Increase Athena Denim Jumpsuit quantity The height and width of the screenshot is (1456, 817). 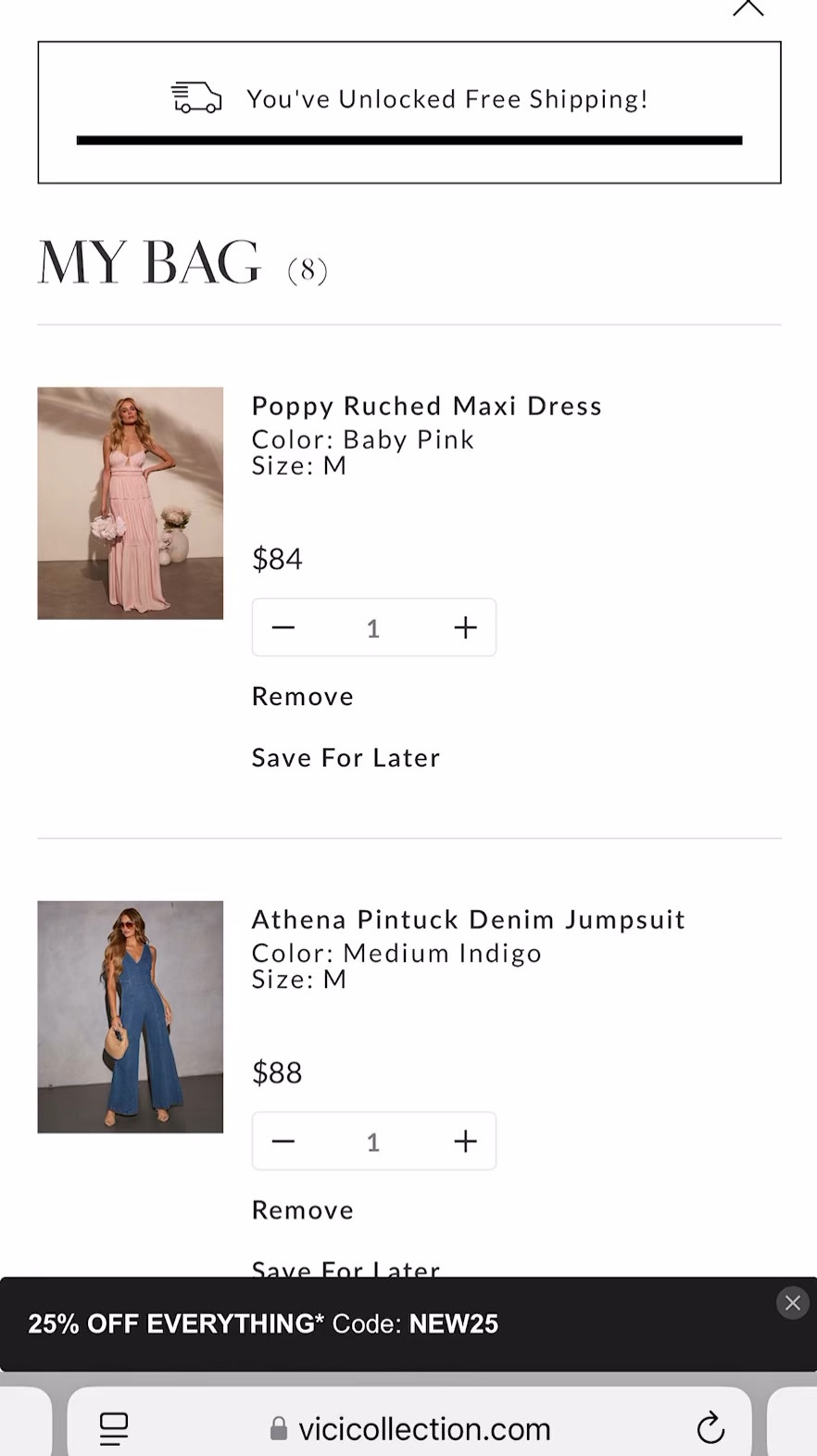[465, 1142]
